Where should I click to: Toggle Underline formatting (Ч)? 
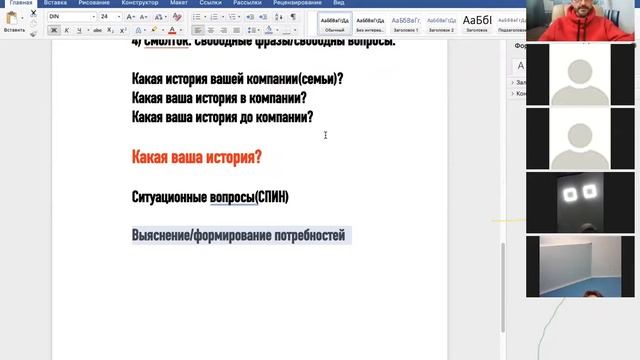pyautogui.click(x=79, y=30)
